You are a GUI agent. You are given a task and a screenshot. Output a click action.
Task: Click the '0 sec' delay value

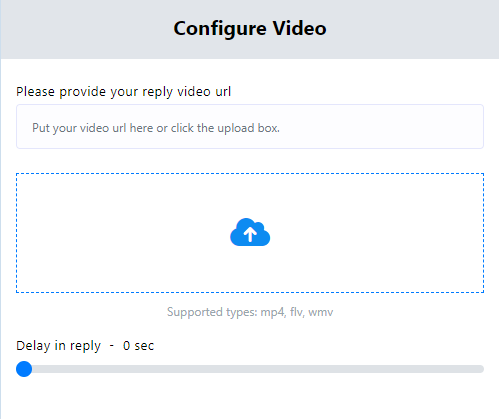(138, 346)
